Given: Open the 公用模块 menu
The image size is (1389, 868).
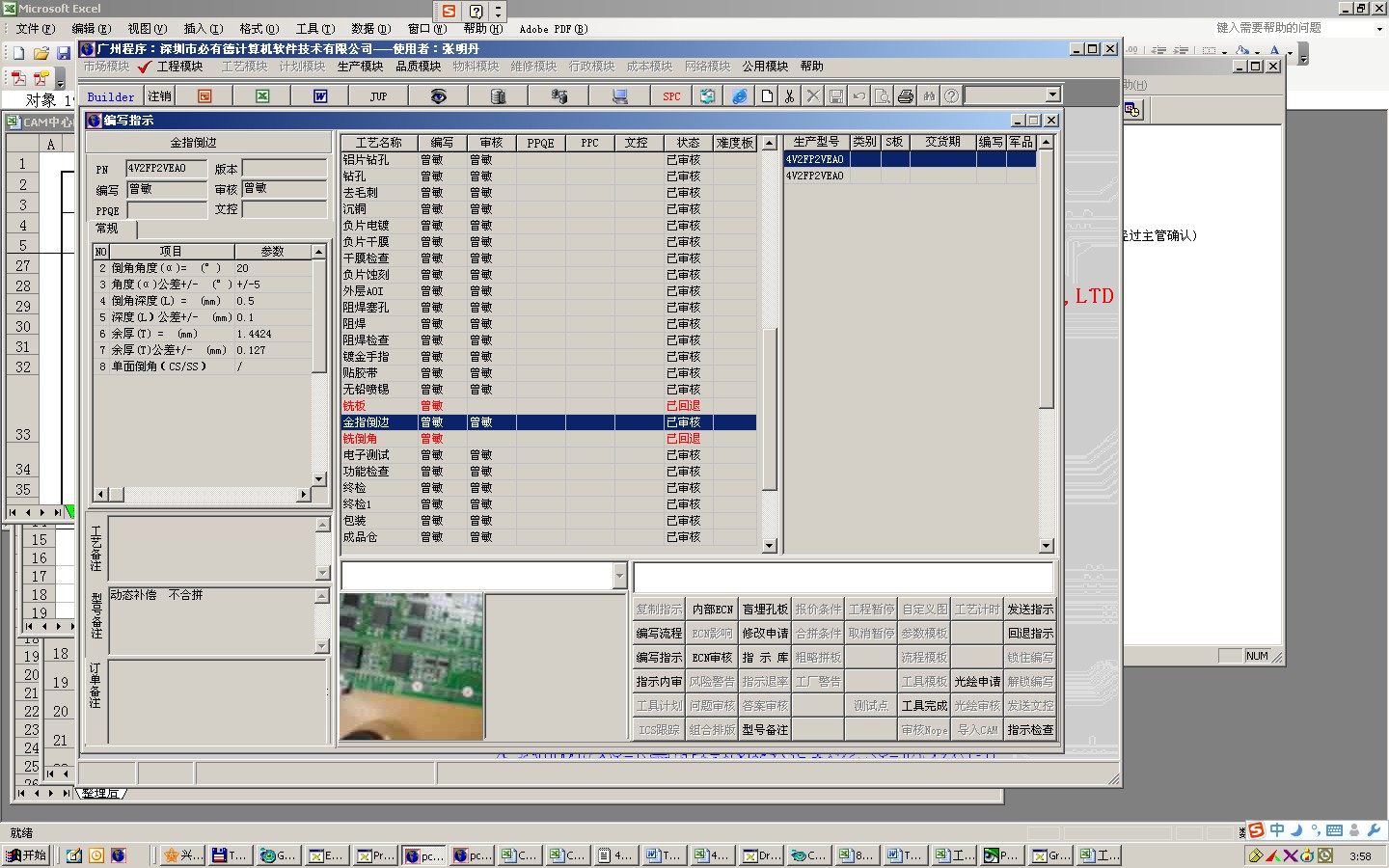Looking at the screenshot, I should (765, 67).
